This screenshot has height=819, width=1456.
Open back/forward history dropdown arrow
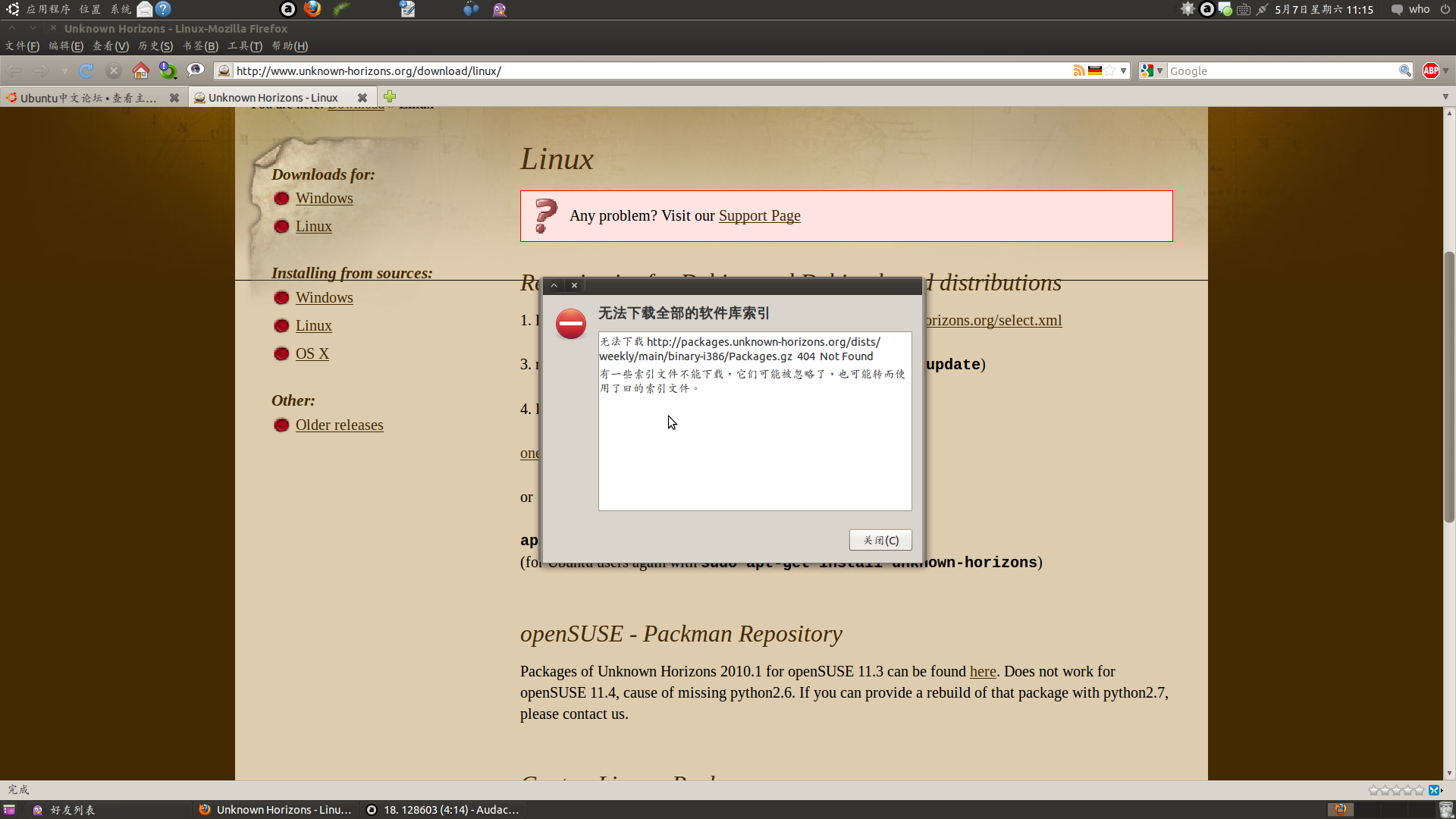click(x=64, y=71)
